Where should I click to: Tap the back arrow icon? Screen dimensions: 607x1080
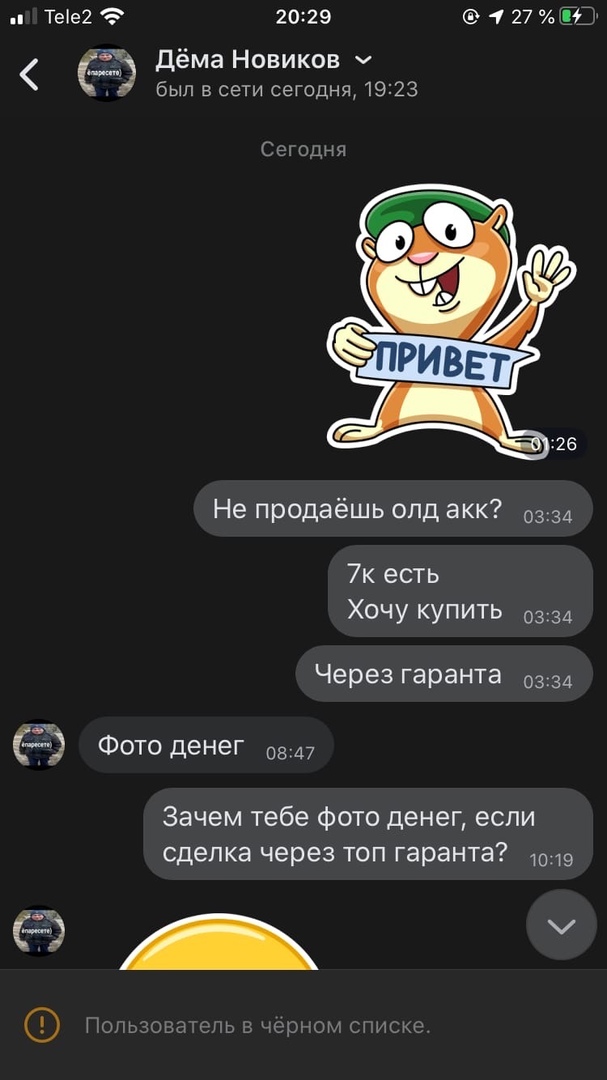click(x=29, y=74)
